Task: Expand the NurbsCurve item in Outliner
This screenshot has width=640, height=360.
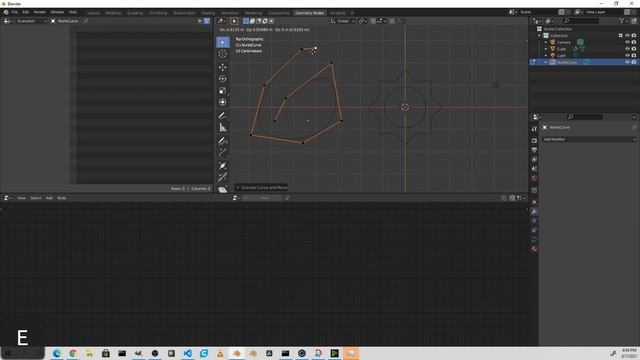Action: (546, 62)
